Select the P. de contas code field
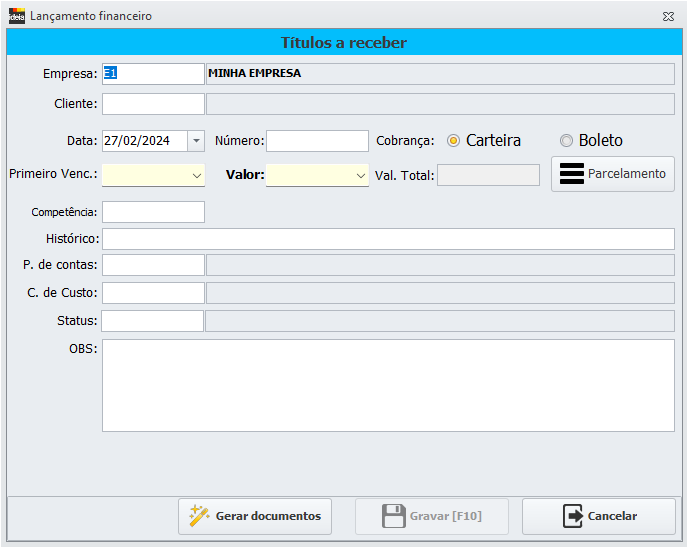The width and height of the screenshot is (687, 547). coord(153,265)
